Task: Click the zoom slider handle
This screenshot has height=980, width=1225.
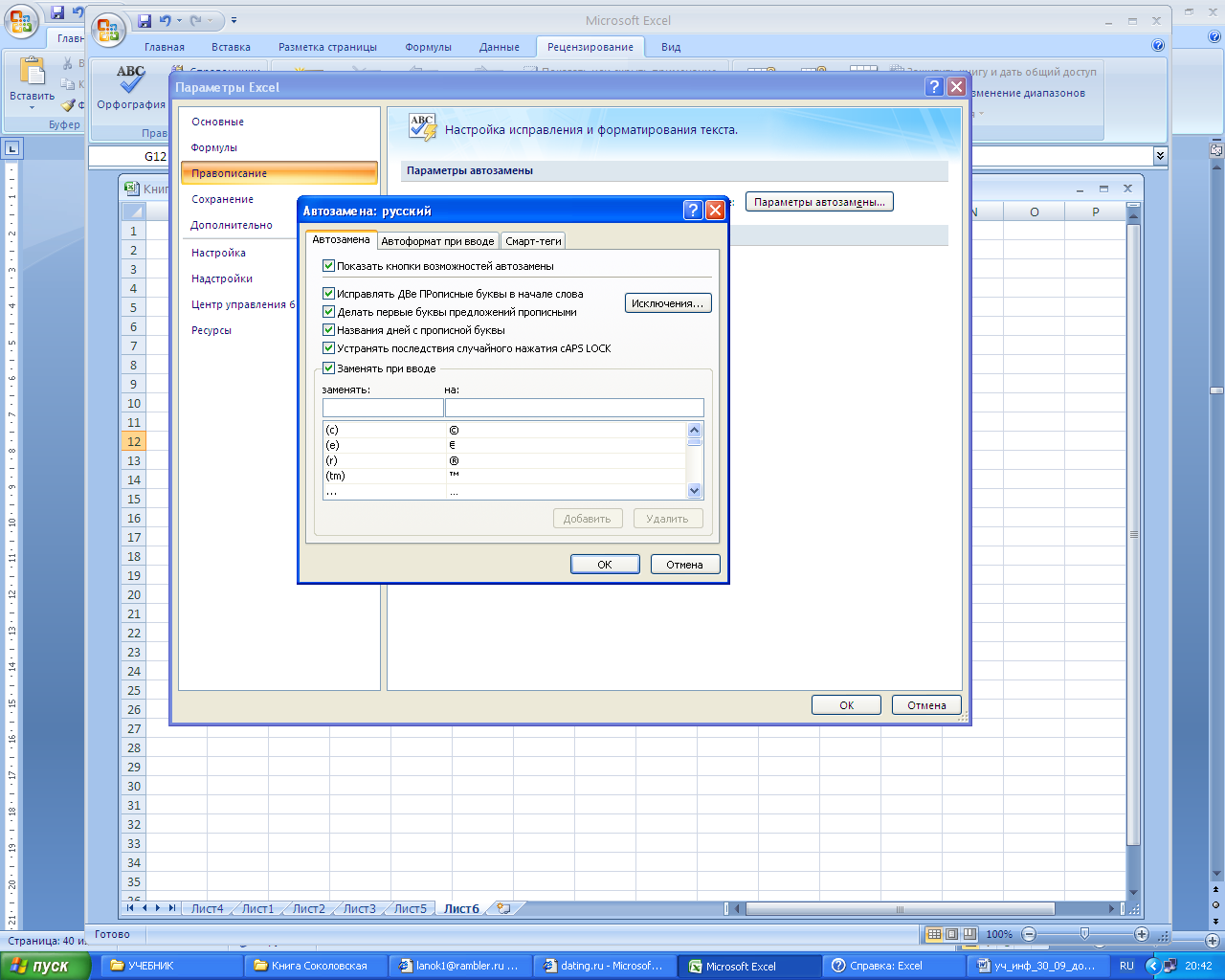Action: click(x=1084, y=934)
